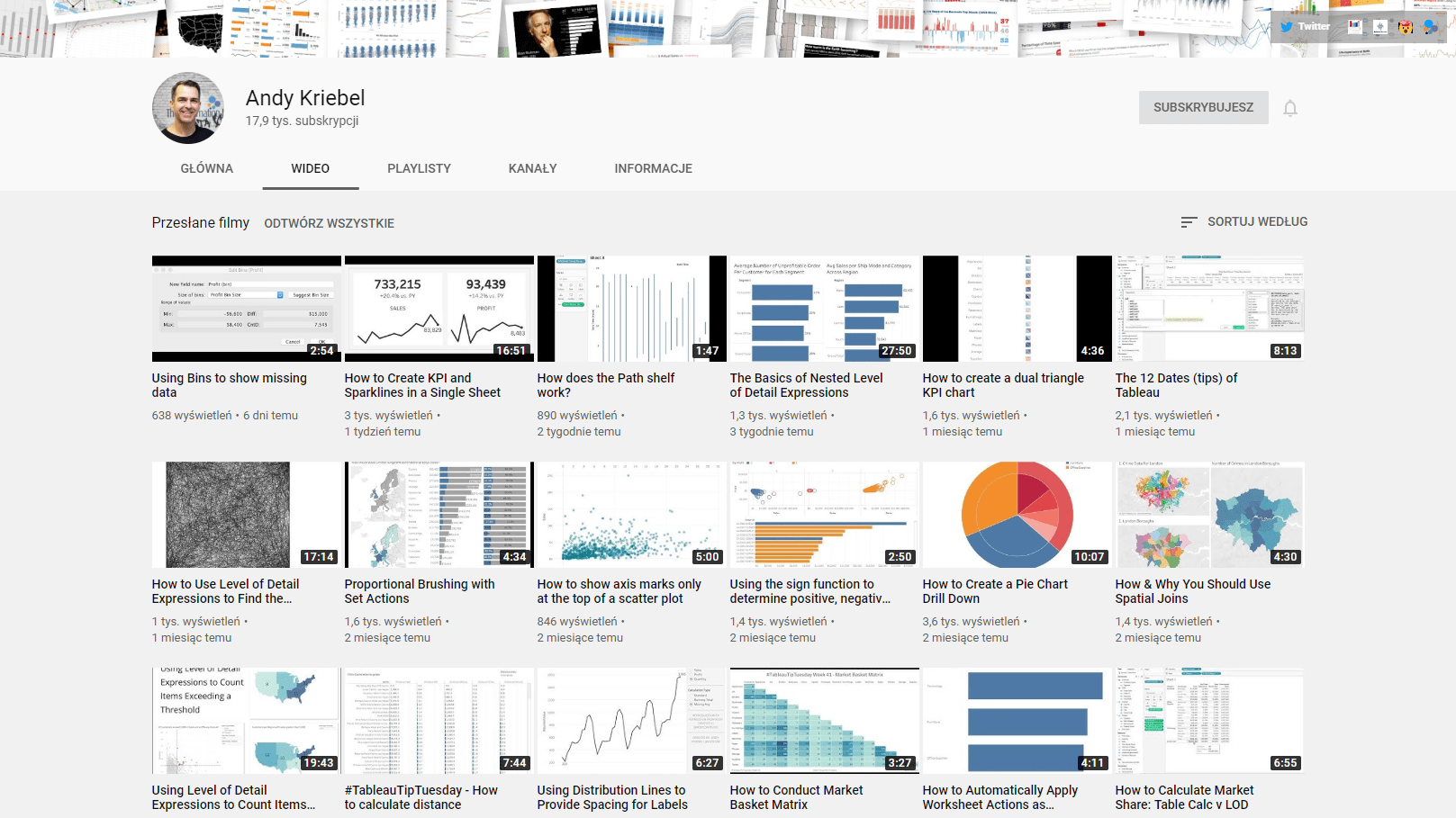Go to the INFORMACJE tab
The width and height of the screenshot is (1456, 818).
coord(653,168)
